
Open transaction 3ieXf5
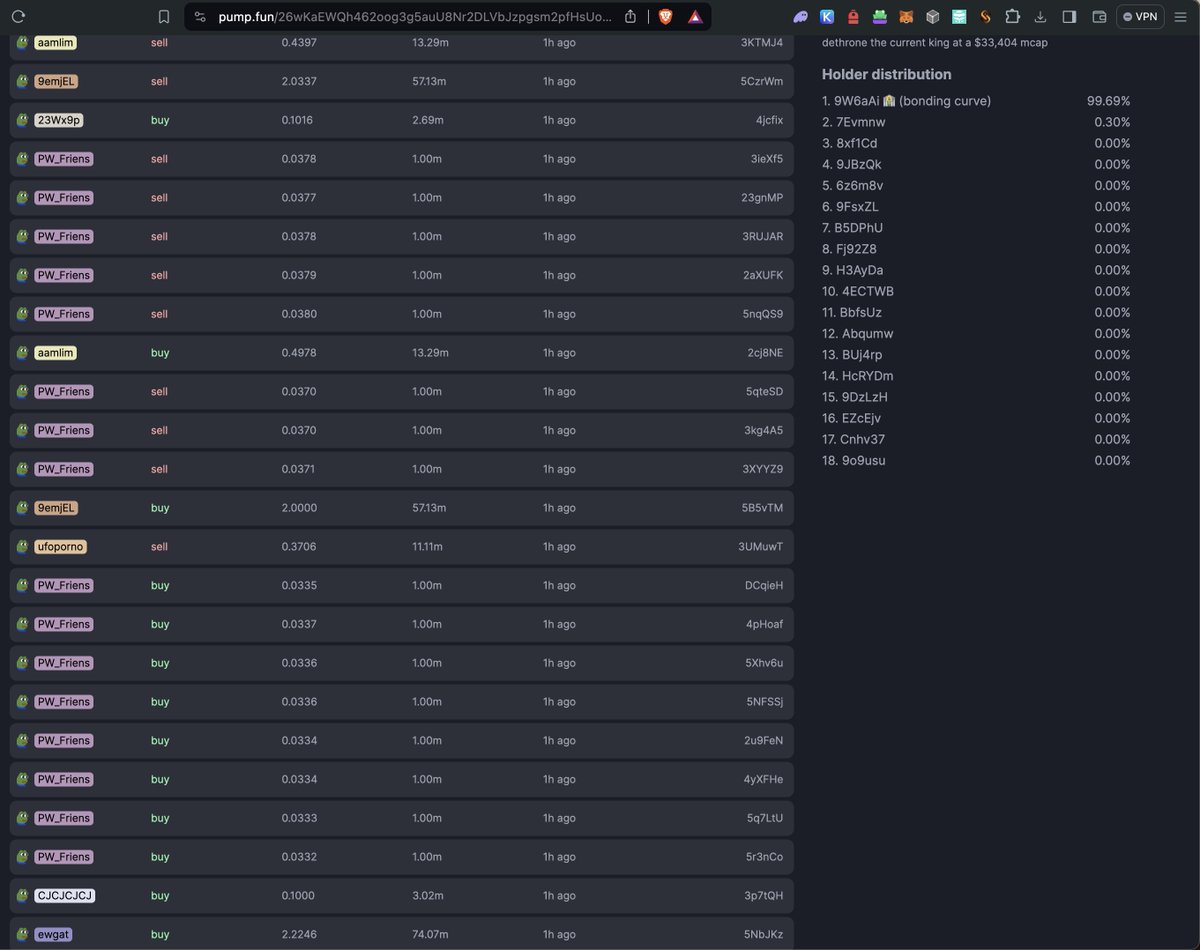pyautogui.click(x=767, y=159)
